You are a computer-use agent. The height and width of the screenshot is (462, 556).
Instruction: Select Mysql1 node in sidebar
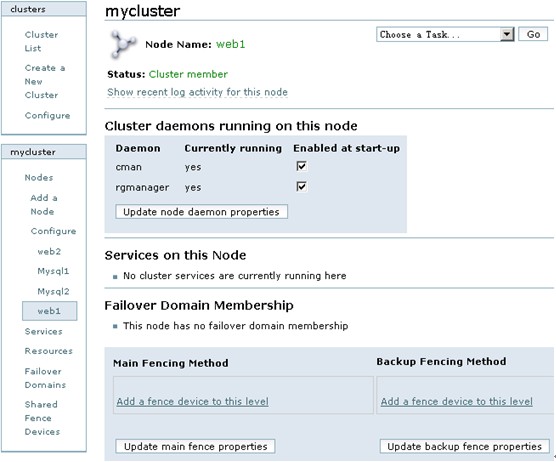point(53,271)
